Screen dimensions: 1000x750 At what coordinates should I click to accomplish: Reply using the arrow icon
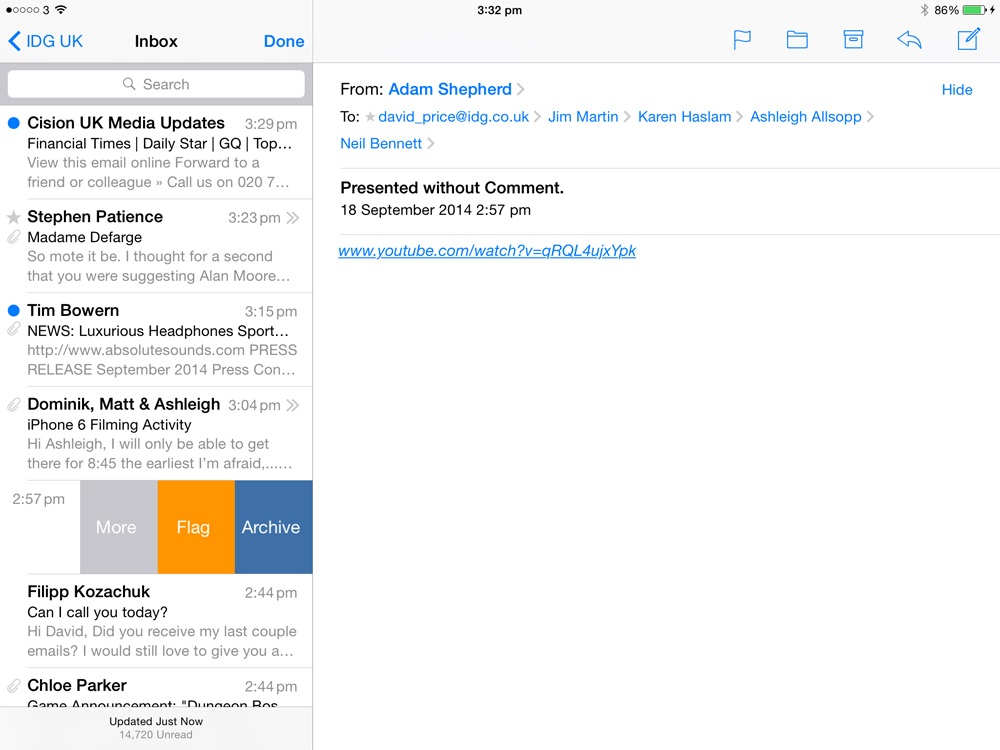[x=909, y=40]
